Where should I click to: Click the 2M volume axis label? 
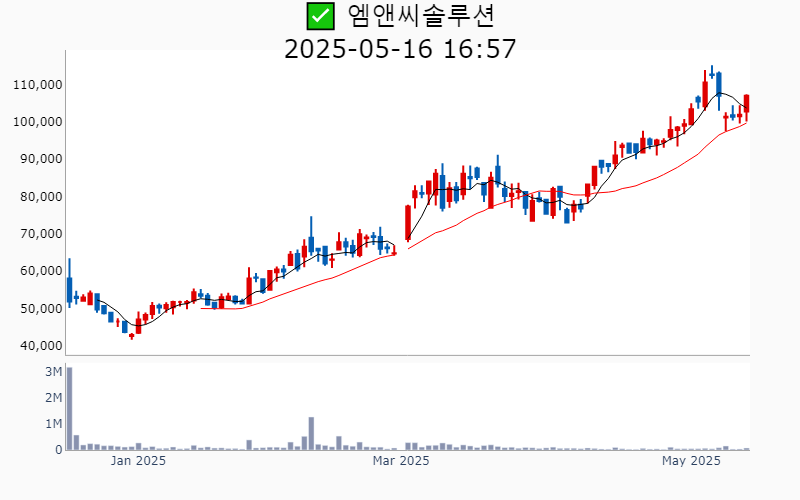pos(54,398)
